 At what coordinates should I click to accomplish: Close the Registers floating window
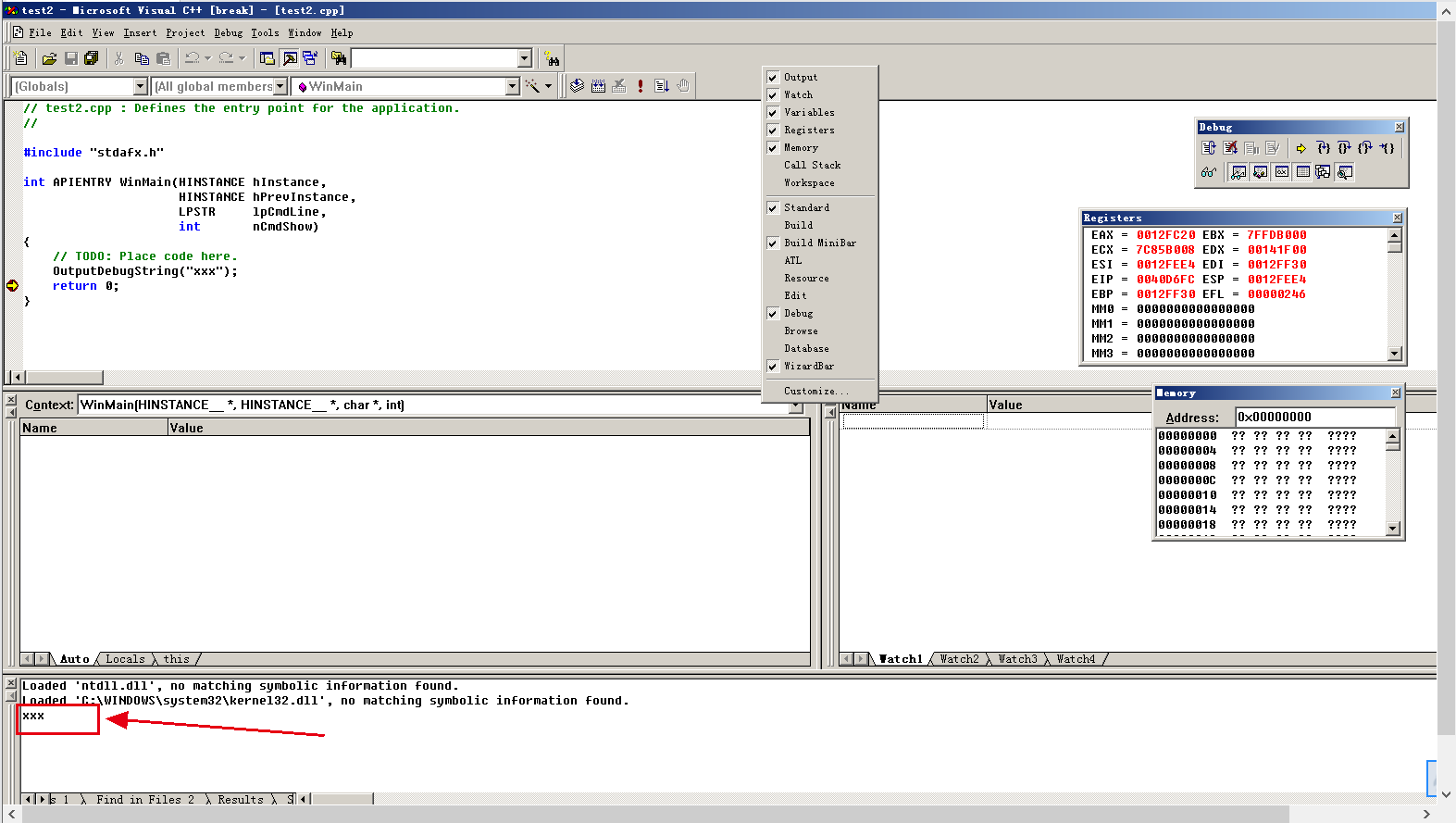(x=1398, y=218)
